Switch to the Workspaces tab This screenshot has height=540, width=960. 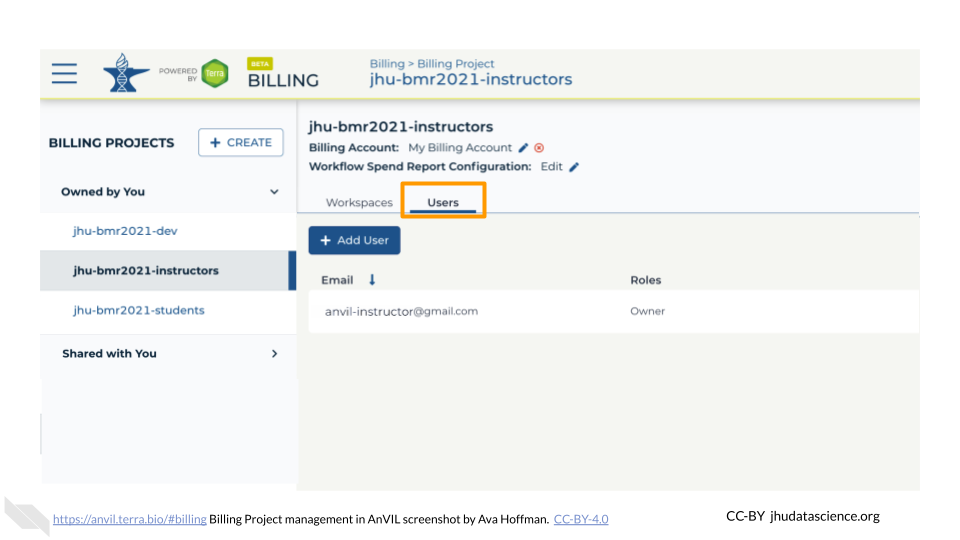359,203
